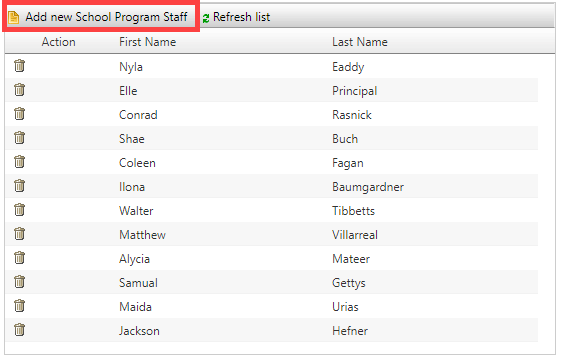Click trash icon beside Coleen Fagan
The width and height of the screenshot is (565, 362).
19,162
